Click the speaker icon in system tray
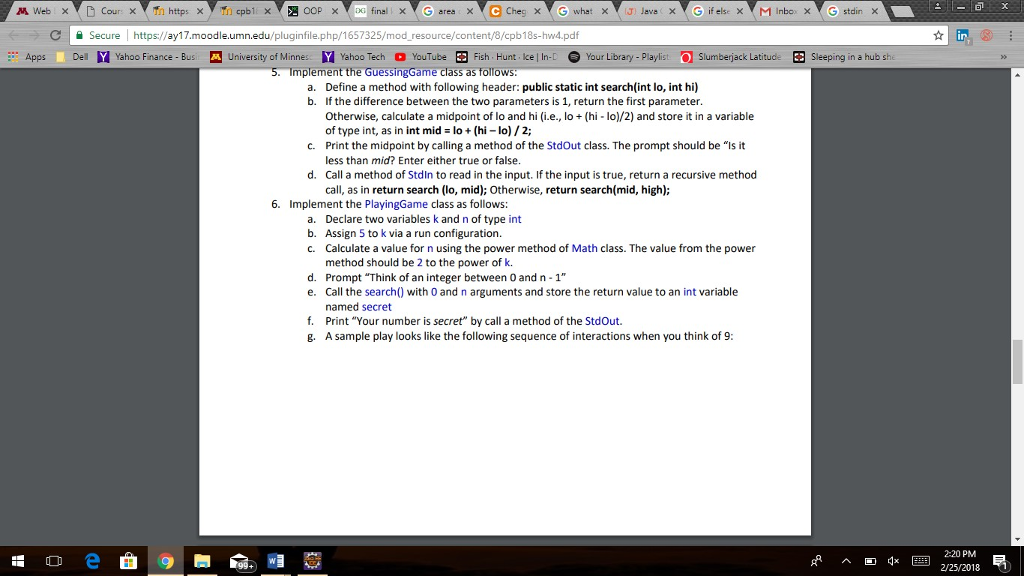 point(895,561)
